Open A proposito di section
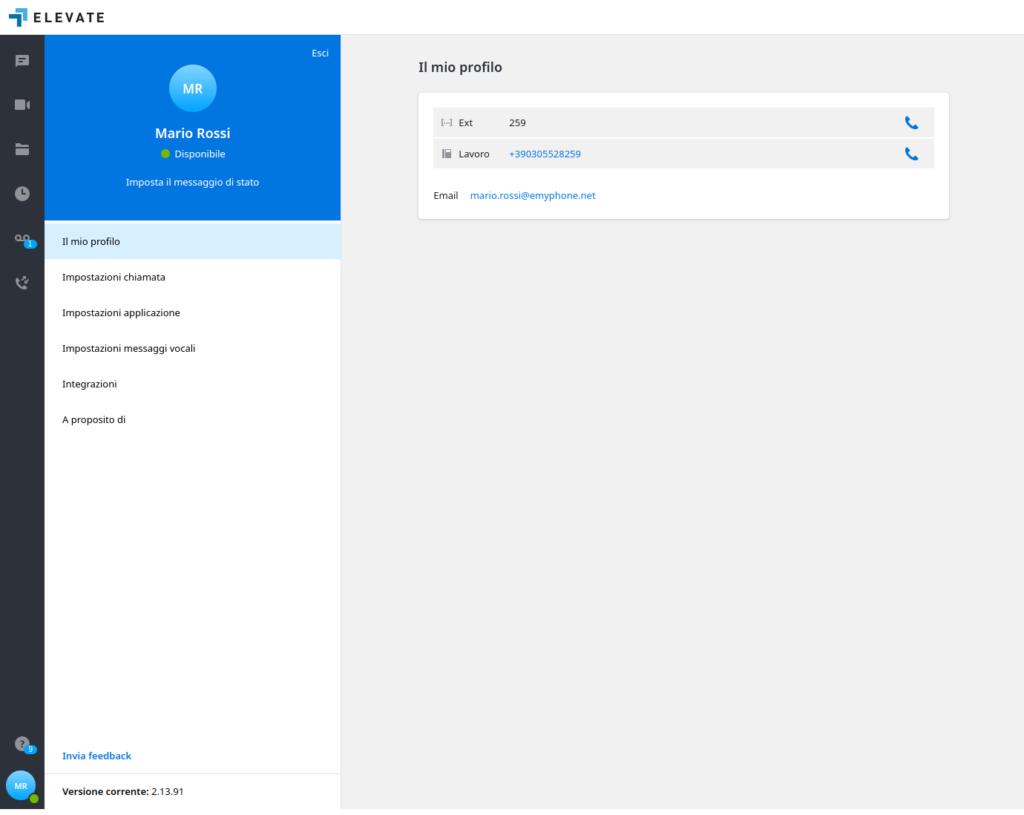 tap(91, 419)
